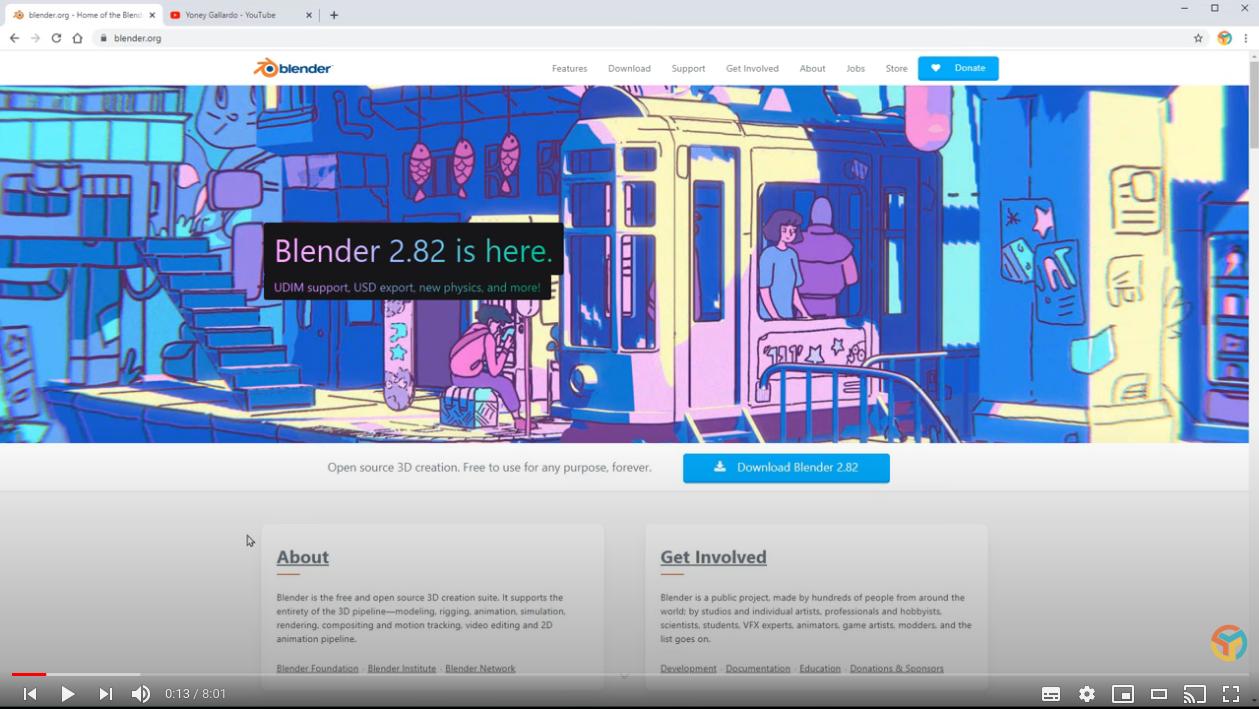Image resolution: width=1259 pixels, height=709 pixels.
Task: Open the Store nav item
Action: click(x=896, y=68)
